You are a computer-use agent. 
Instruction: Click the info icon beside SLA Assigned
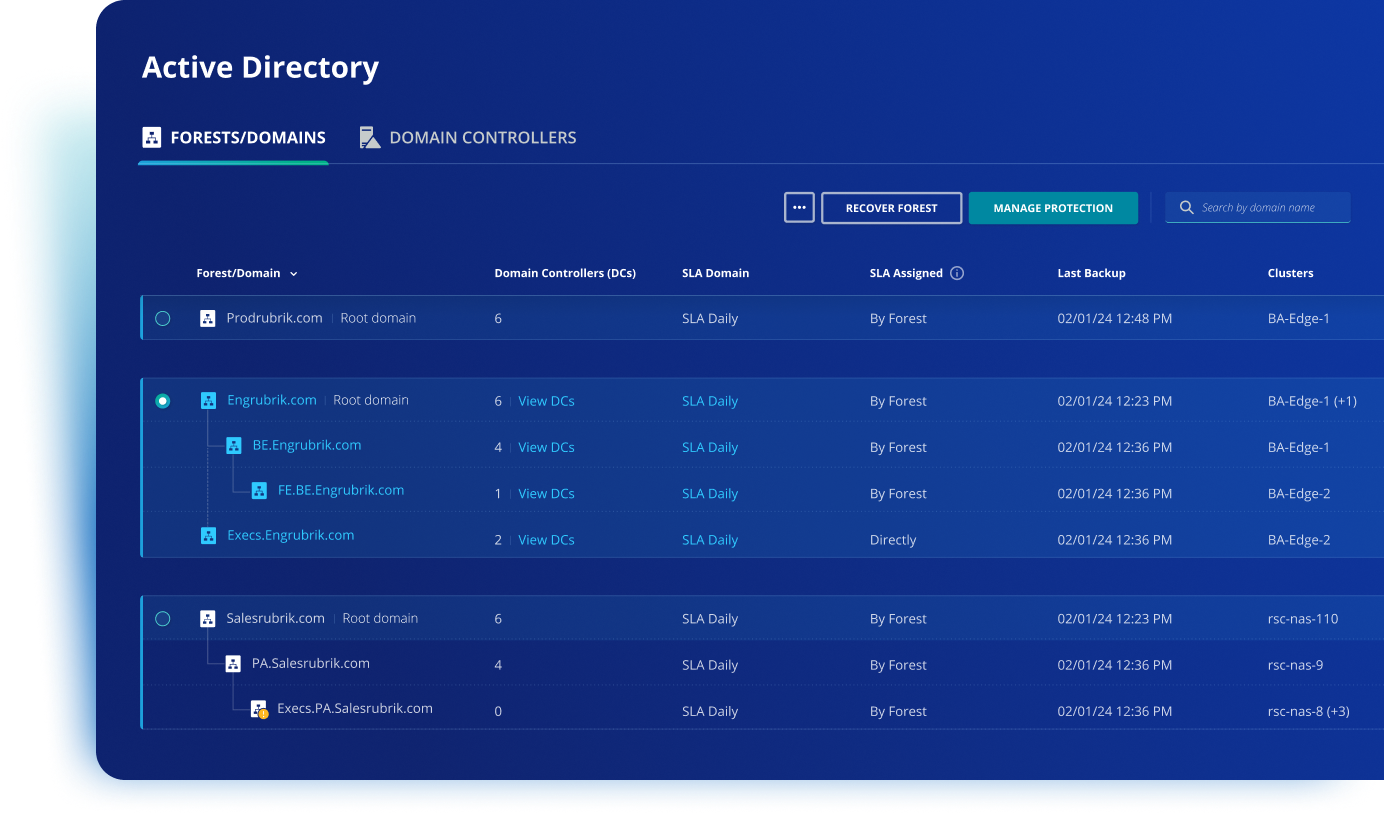[x=957, y=273]
